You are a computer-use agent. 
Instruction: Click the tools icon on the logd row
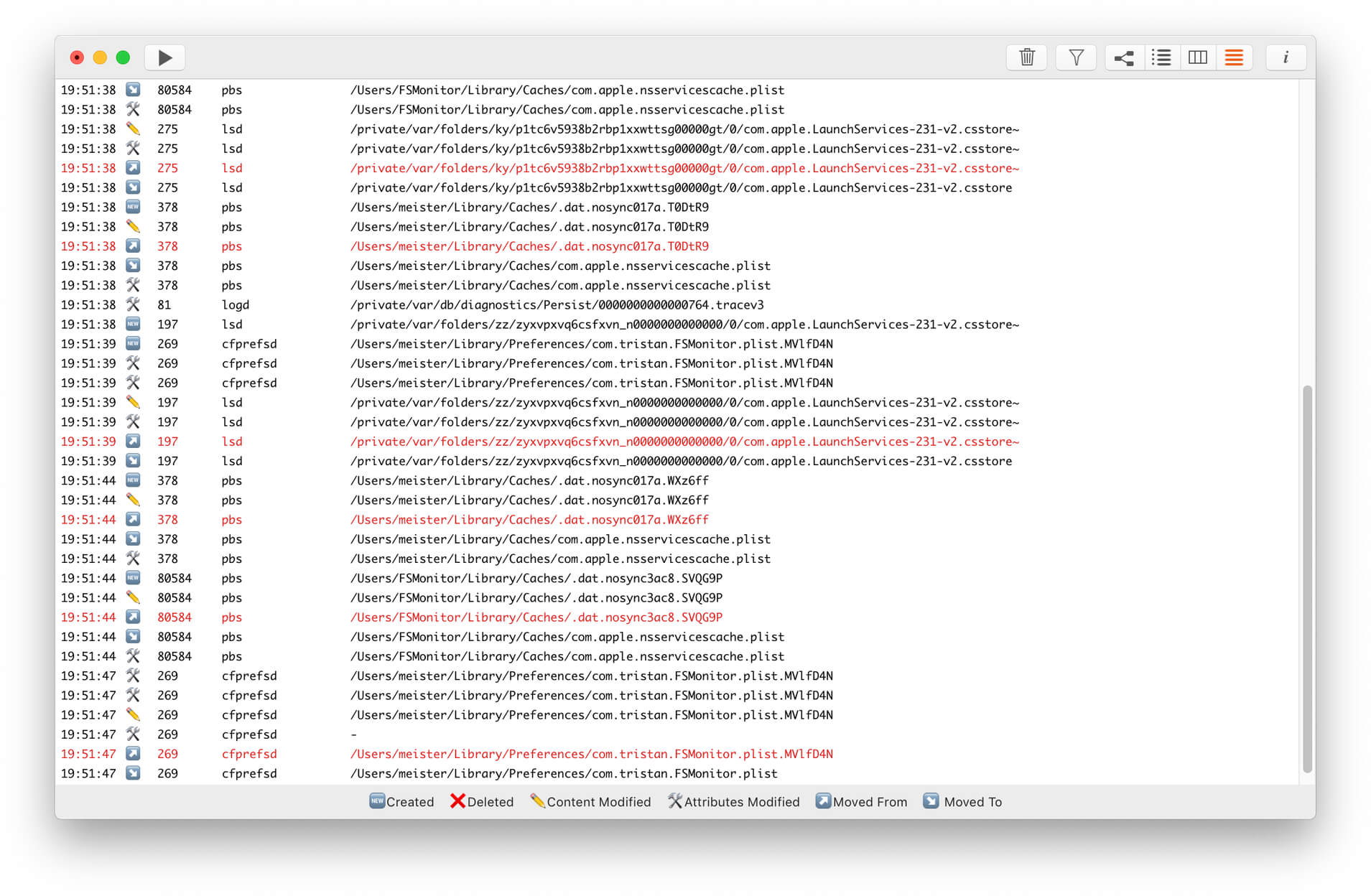coord(133,304)
